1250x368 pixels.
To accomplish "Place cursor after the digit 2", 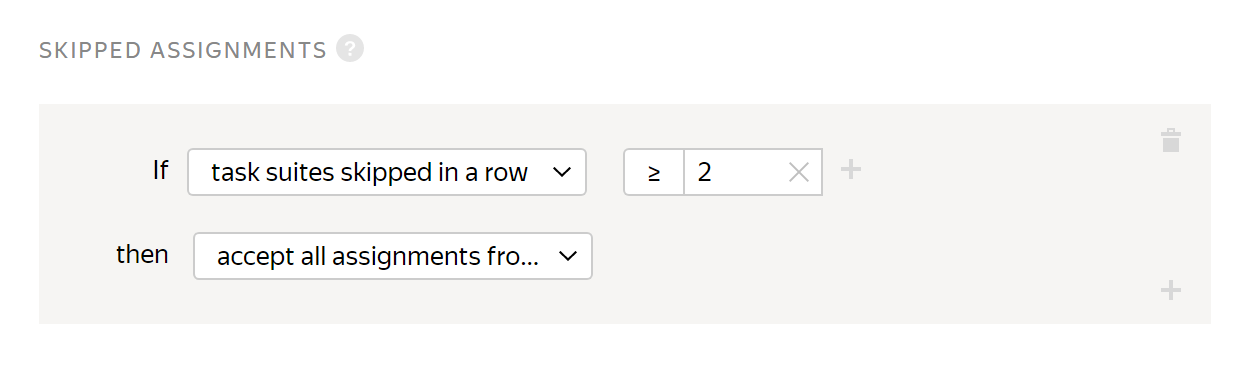I will pyautogui.click(x=714, y=172).
